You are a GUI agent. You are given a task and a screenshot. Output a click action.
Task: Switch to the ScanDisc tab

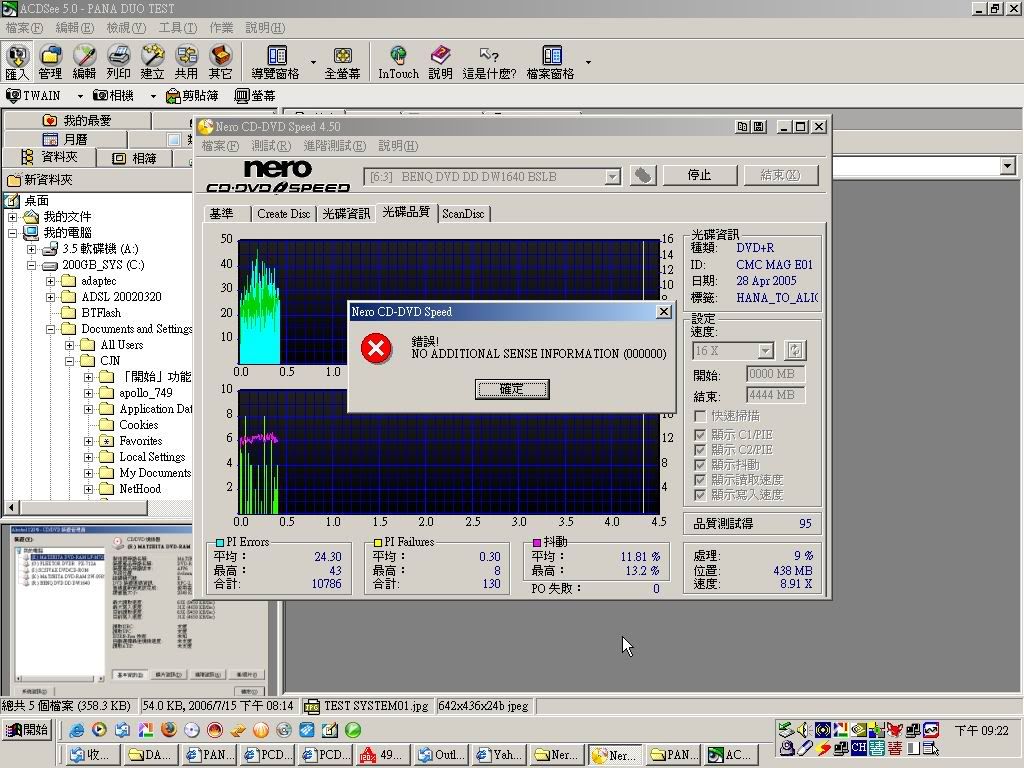tap(463, 214)
